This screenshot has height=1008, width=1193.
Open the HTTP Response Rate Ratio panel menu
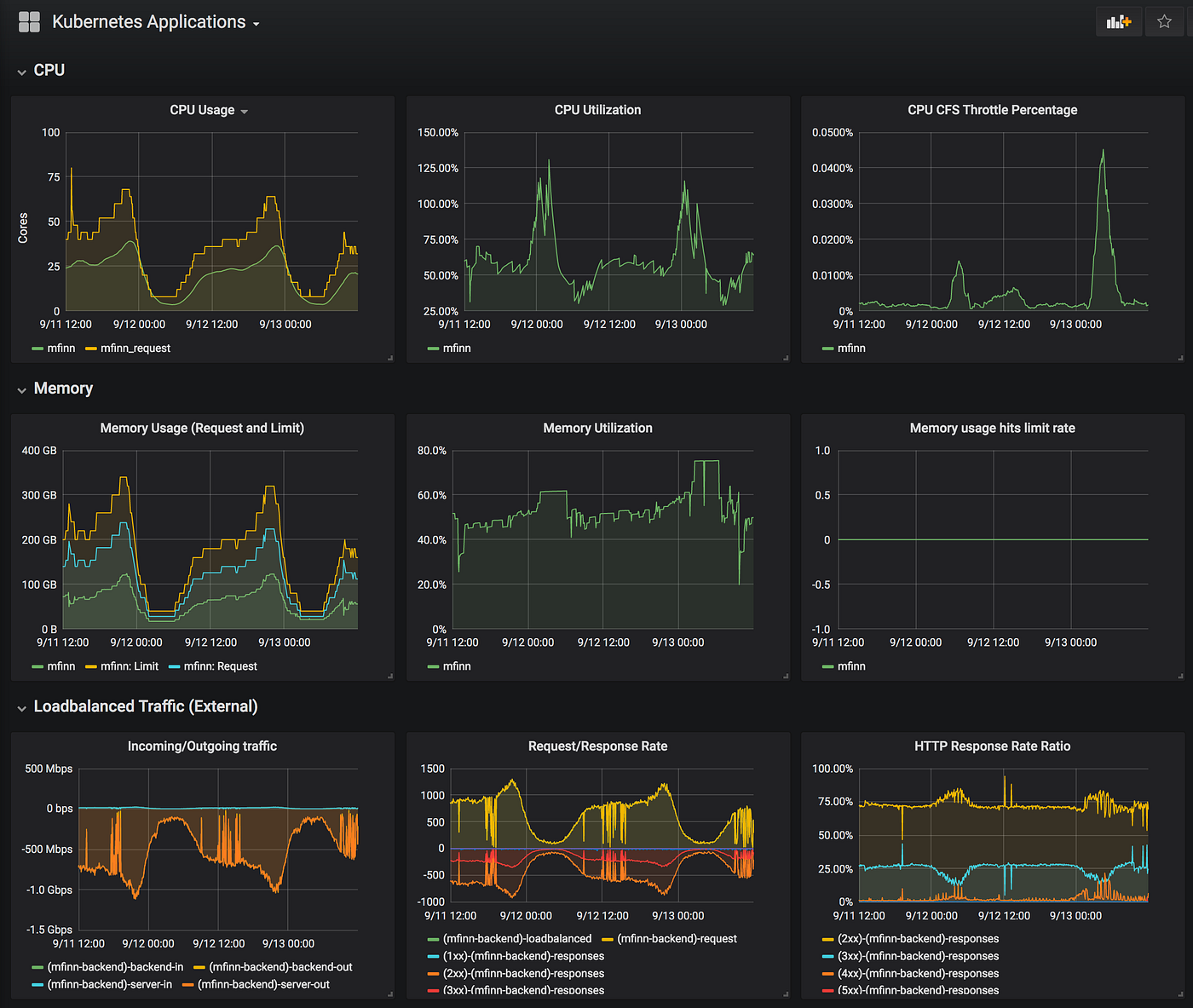[x=992, y=746]
